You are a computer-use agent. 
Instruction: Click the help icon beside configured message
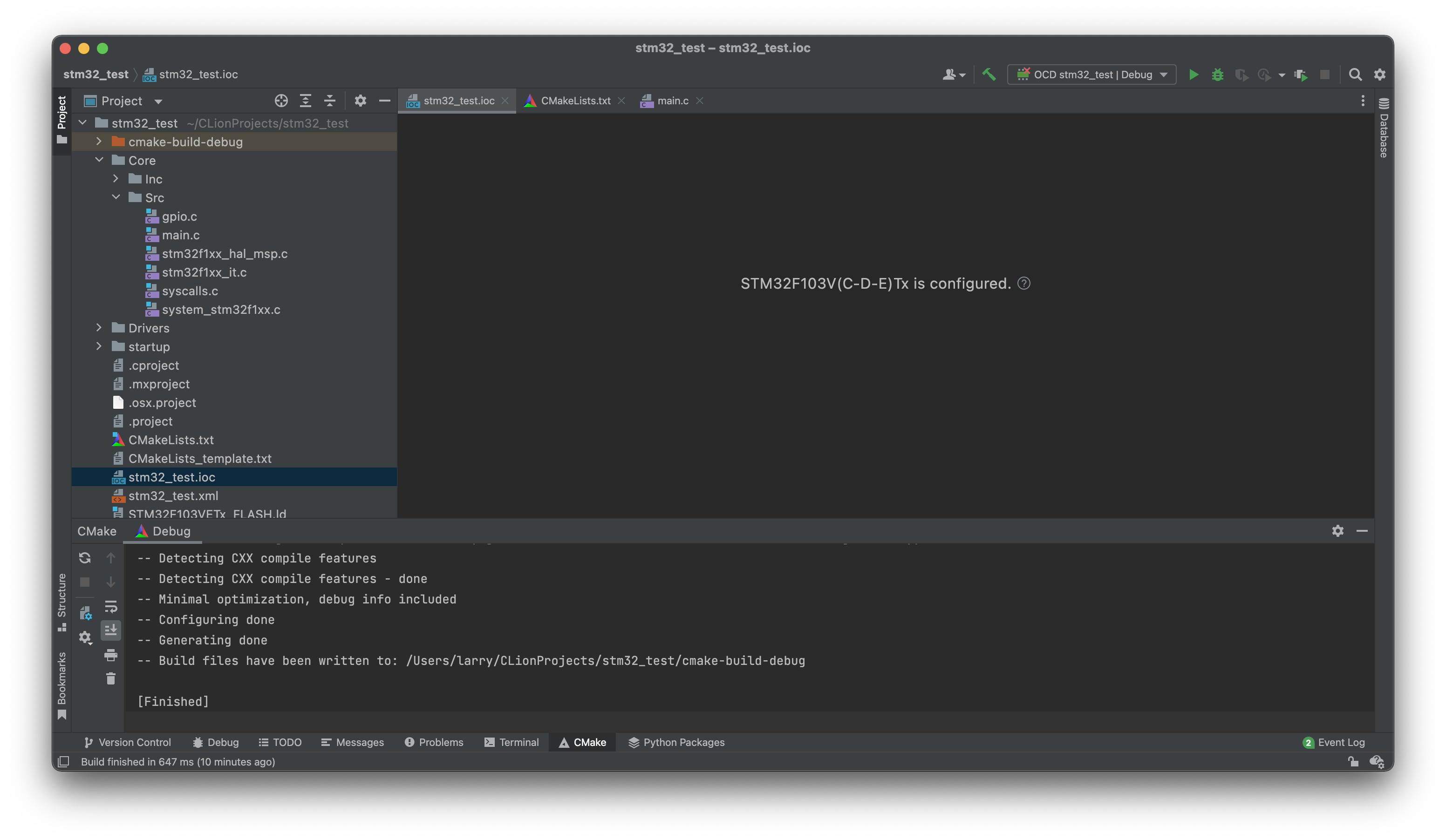tap(1023, 283)
